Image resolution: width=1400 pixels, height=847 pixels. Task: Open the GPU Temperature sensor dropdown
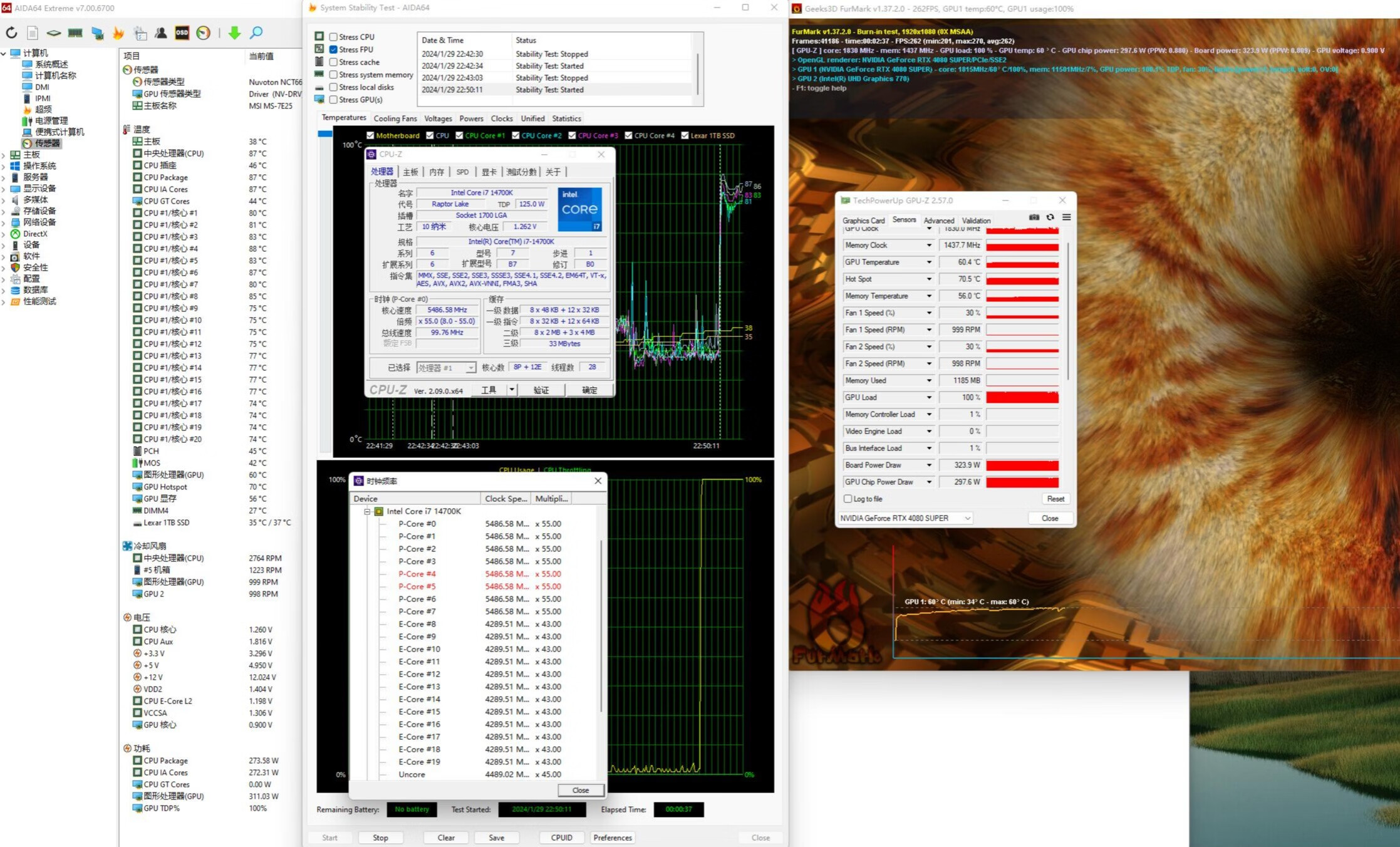929,262
